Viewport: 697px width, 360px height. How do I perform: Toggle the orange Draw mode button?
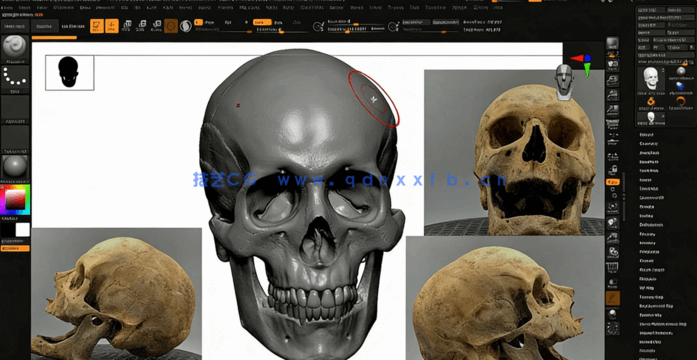[112, 26]
